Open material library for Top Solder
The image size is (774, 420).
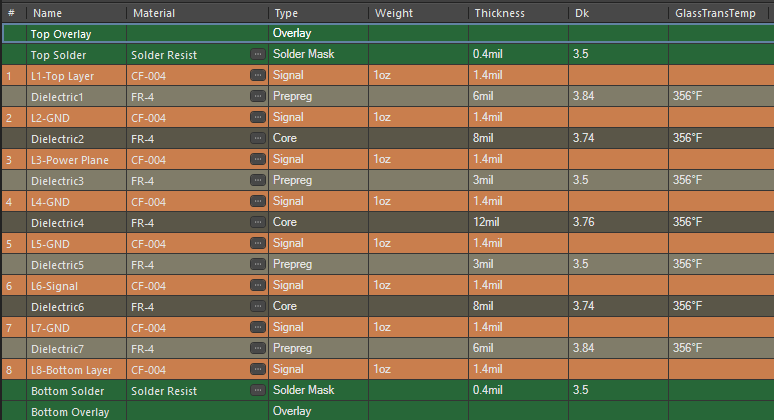tap(258, 54)
